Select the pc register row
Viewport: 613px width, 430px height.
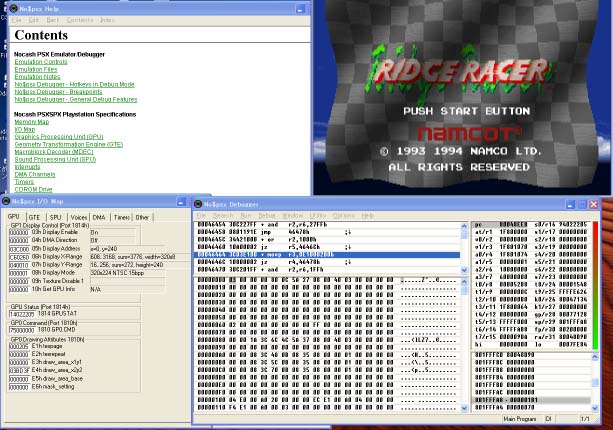[501, 225]
